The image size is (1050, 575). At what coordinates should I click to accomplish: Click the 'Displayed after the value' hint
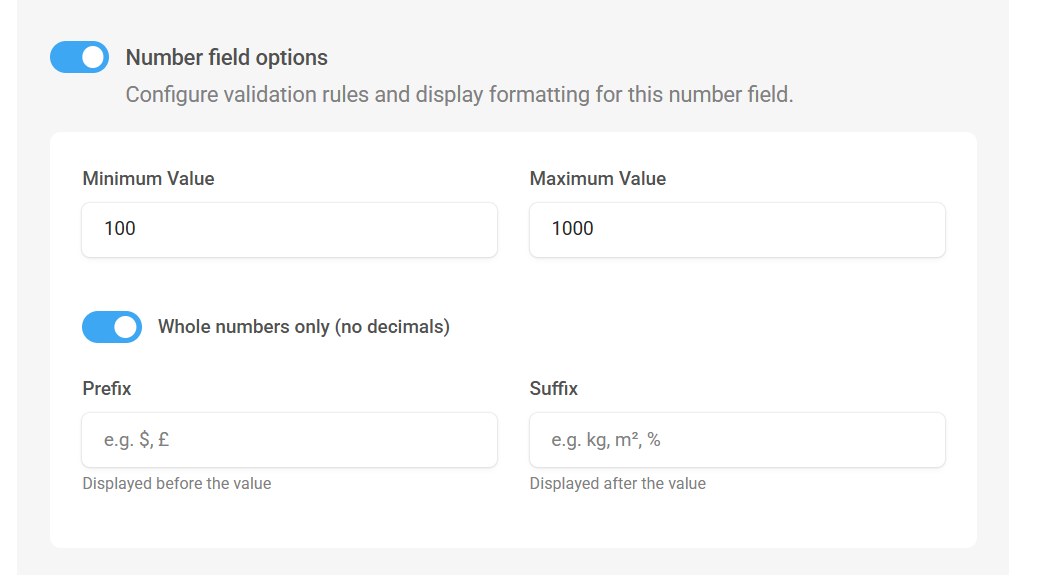tap(617, 483)
